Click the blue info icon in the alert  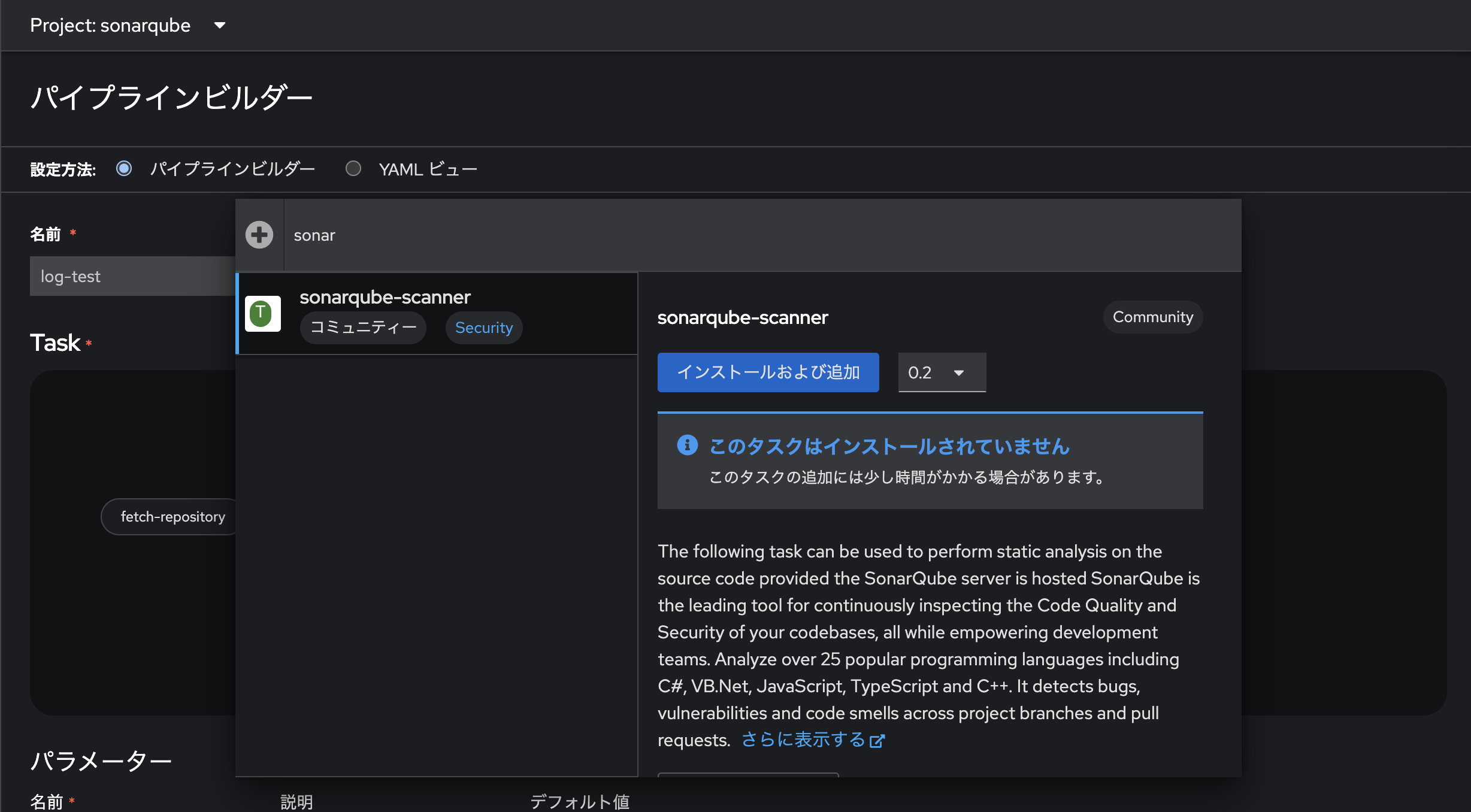coord(687,446)
